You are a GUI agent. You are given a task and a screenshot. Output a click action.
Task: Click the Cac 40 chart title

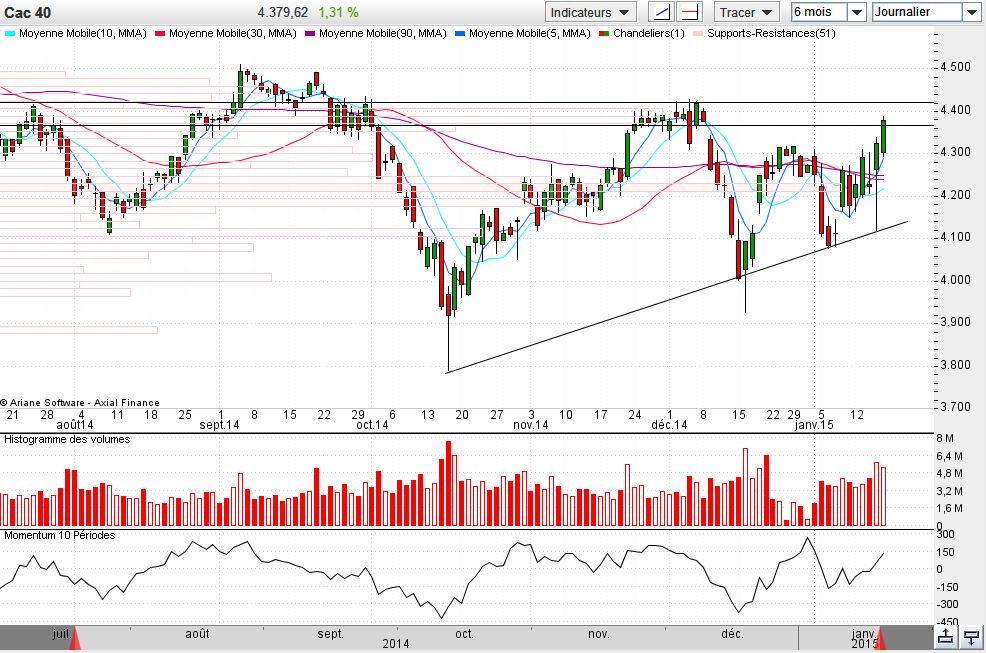tap(28, 13)
